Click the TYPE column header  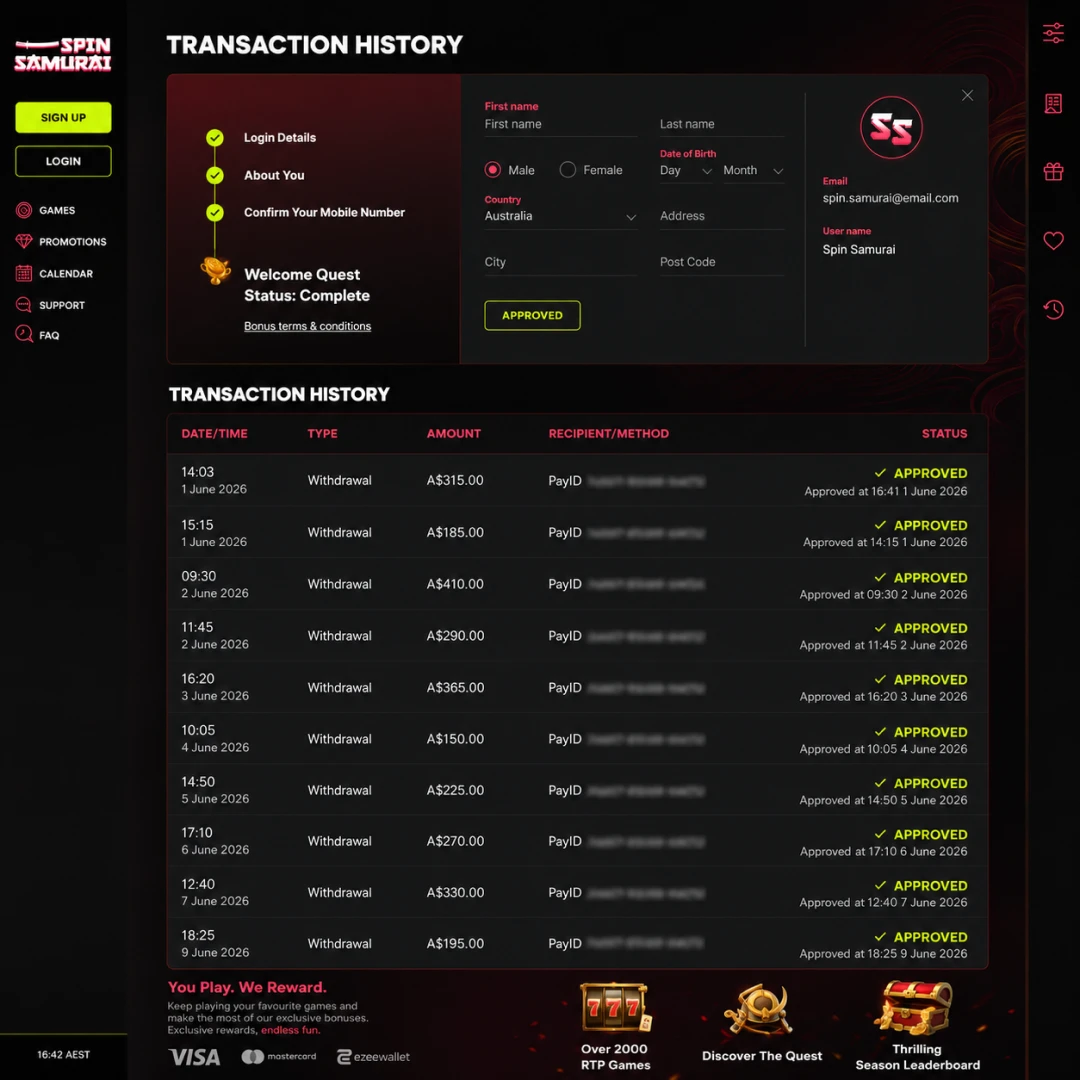(322, 433)
